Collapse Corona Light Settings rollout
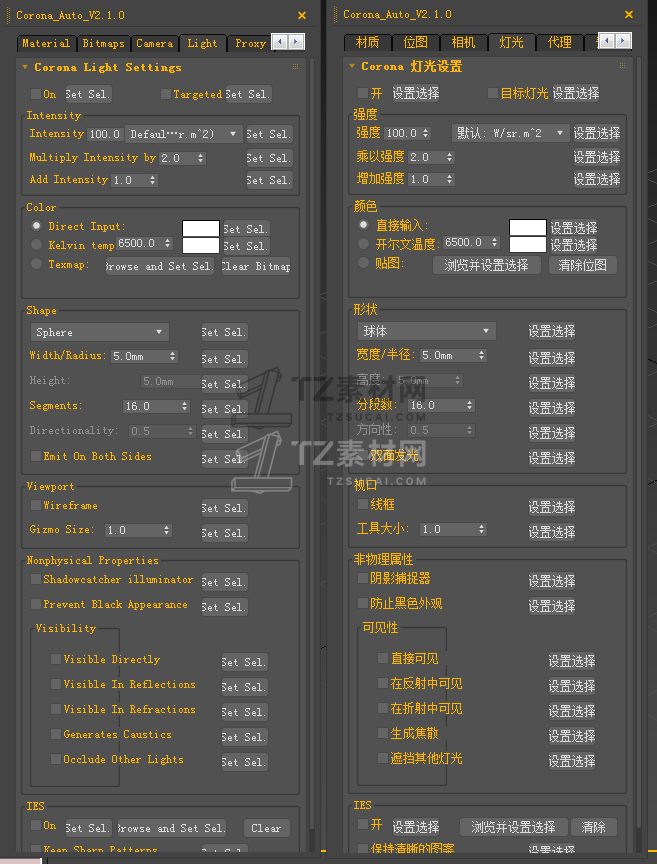657x864 pixels. click(x=25, y=67)
